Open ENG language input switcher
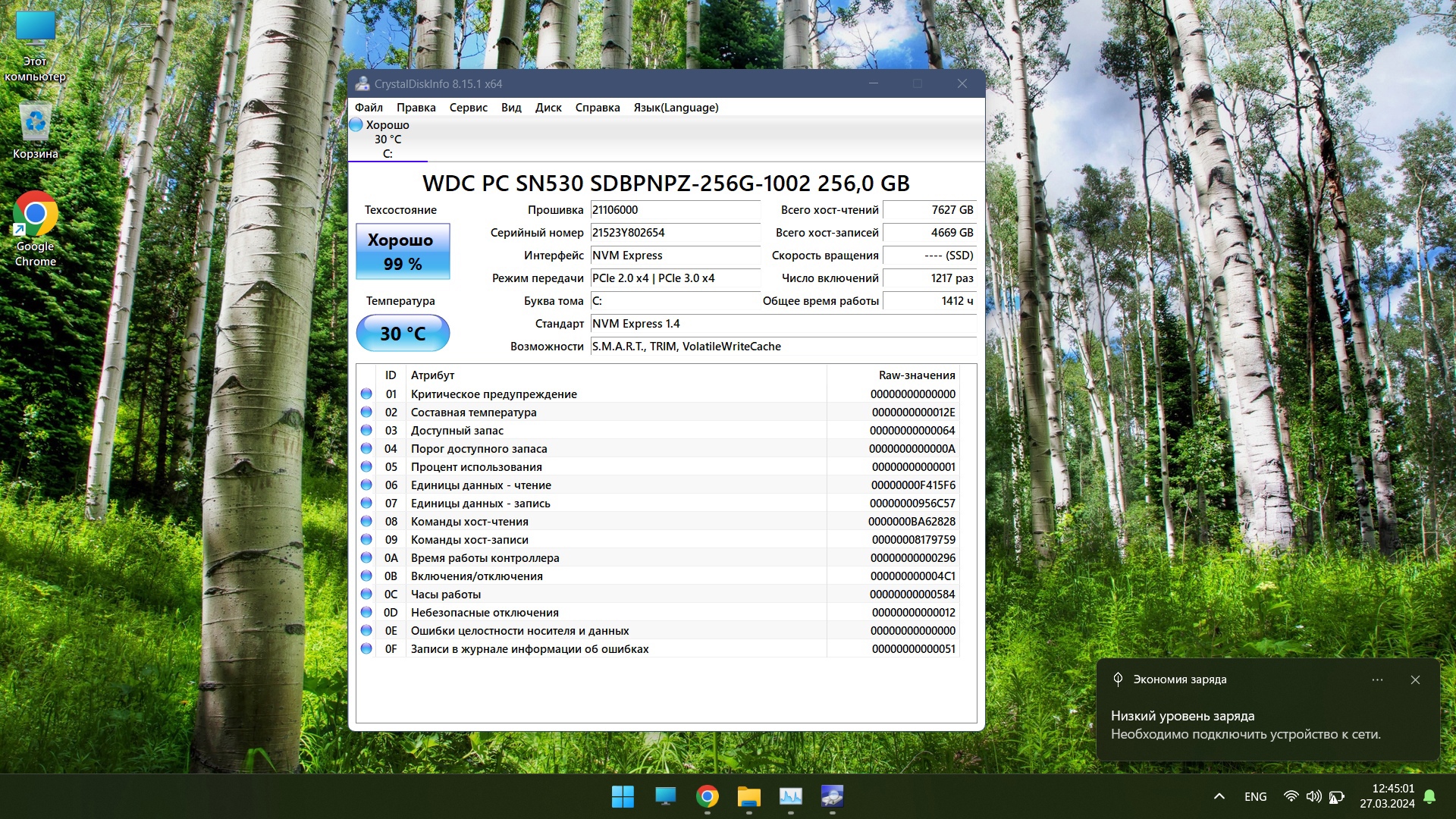 click(1255, 796)
